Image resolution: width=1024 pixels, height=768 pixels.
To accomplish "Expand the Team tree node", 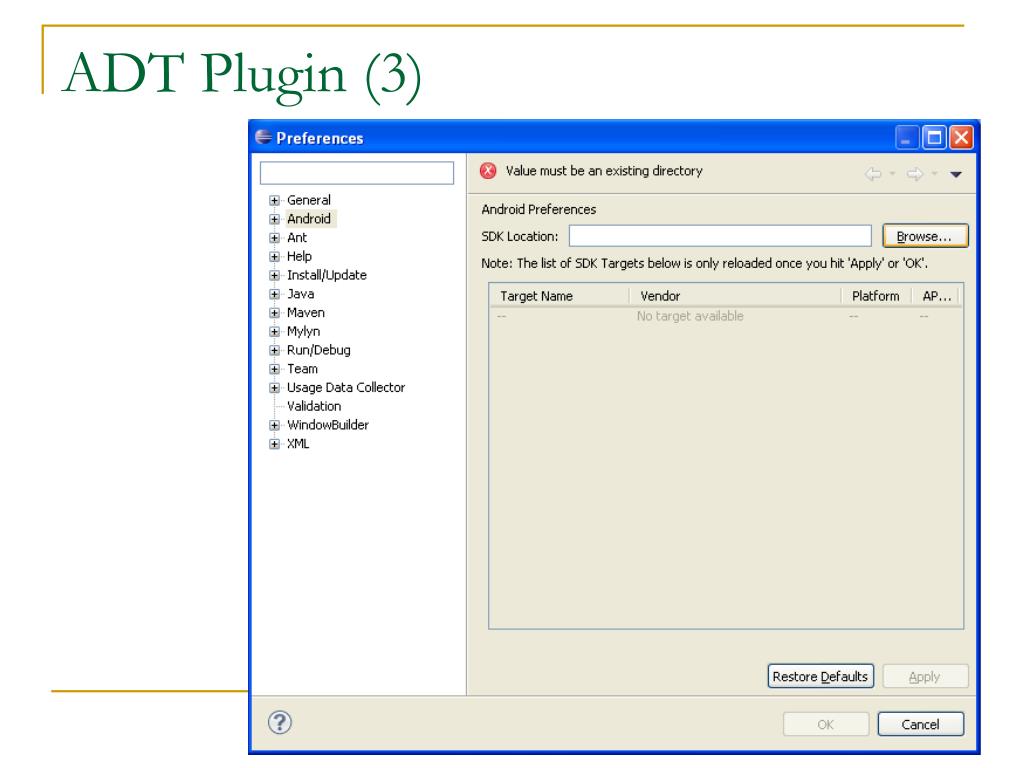I will [x=274, y=369].
